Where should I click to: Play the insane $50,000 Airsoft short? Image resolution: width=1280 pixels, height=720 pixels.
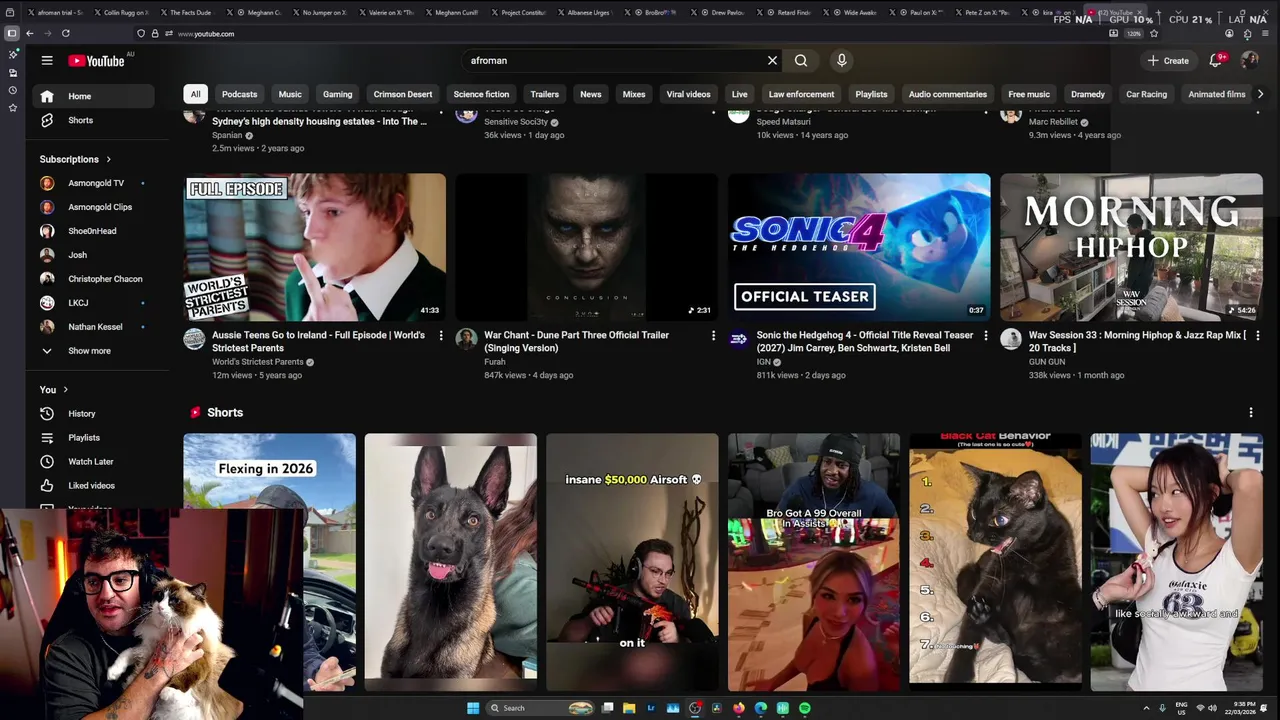632,562
